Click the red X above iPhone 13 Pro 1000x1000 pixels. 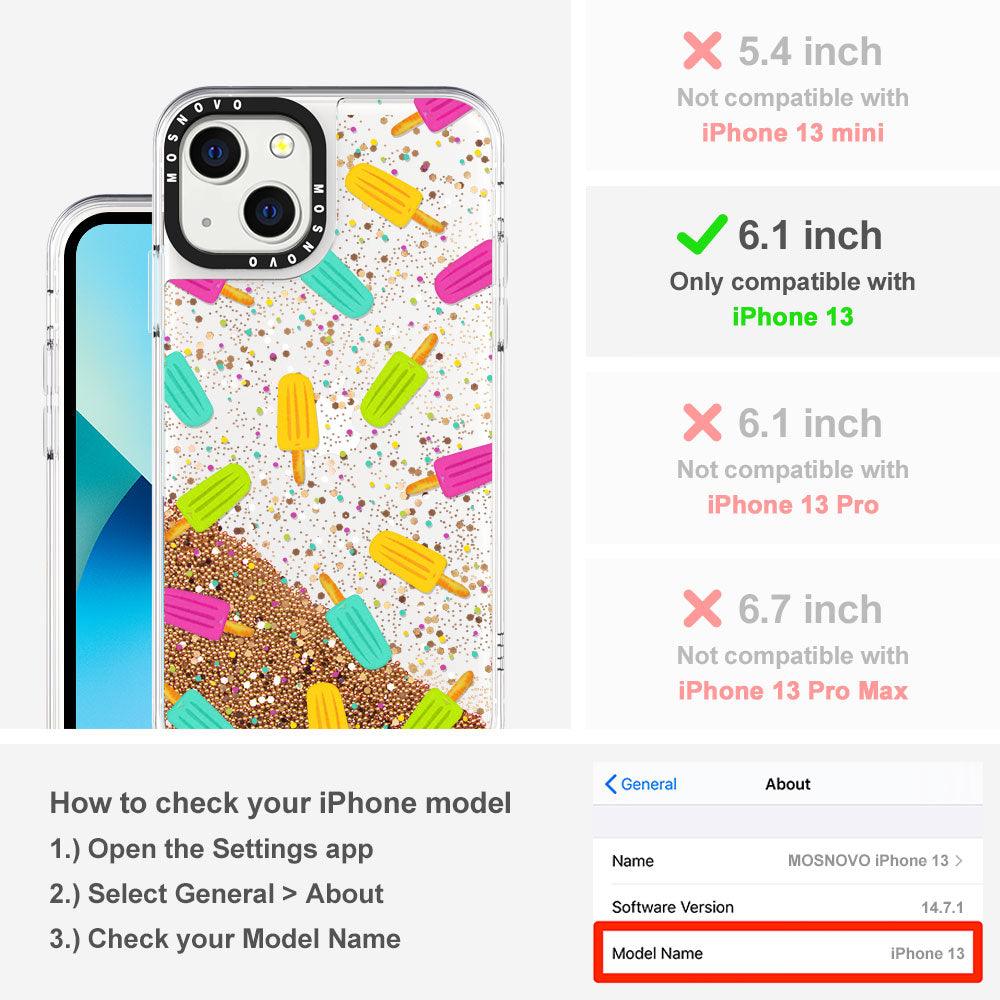pos(702,422)
